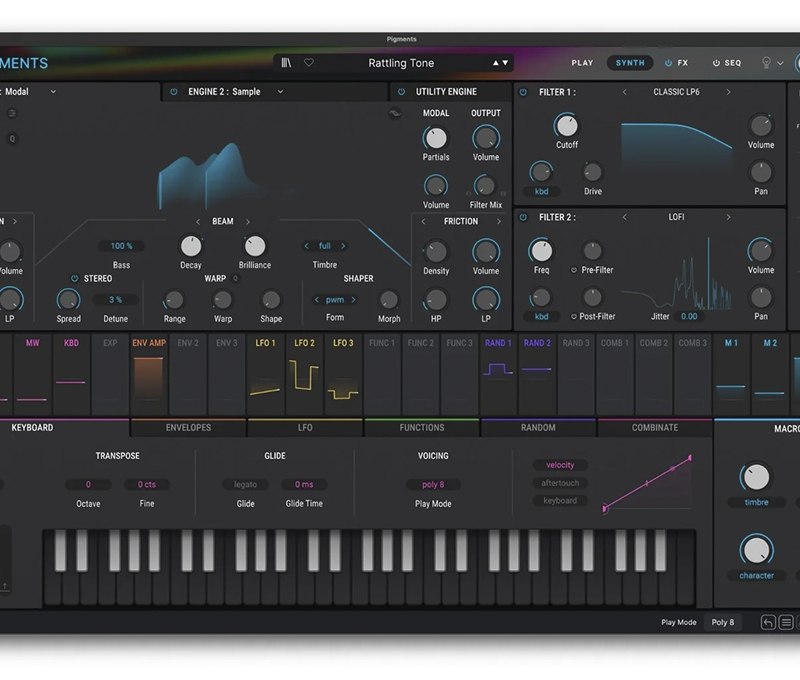Expand the Engine 2 type dropdown
The height and width of the screenshot is (680, 800).
pos(280,92)
